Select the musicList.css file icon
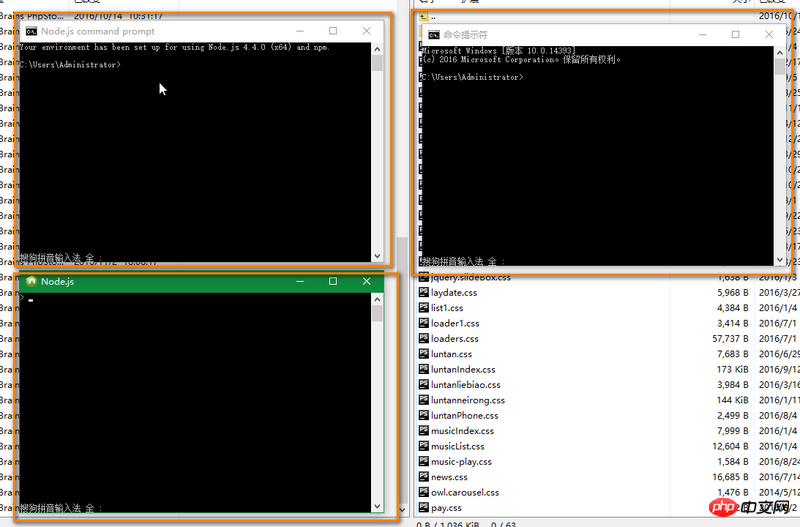This screenshot has height=527, width=800. coord(423,446)
